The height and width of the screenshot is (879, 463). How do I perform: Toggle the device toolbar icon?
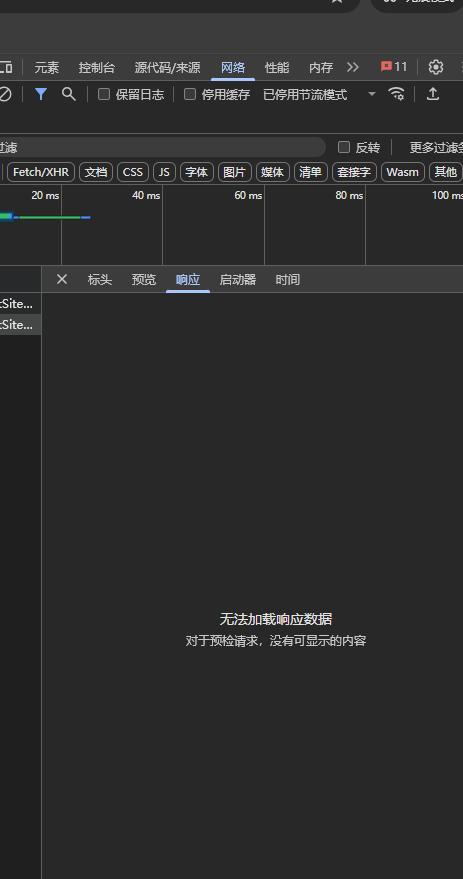(x=6, y=67)
